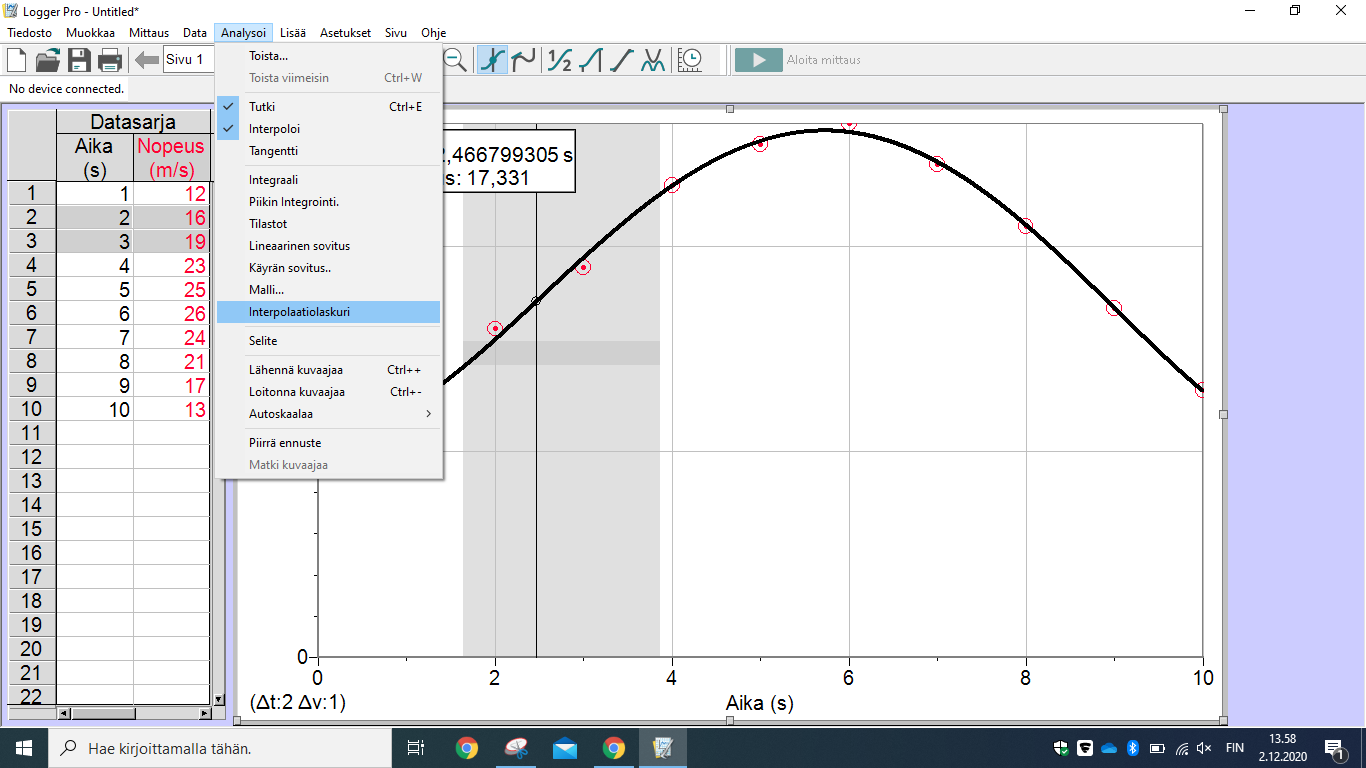1366x768 pixels.
Task: Open the Data menu
Action: coord(195,33)
